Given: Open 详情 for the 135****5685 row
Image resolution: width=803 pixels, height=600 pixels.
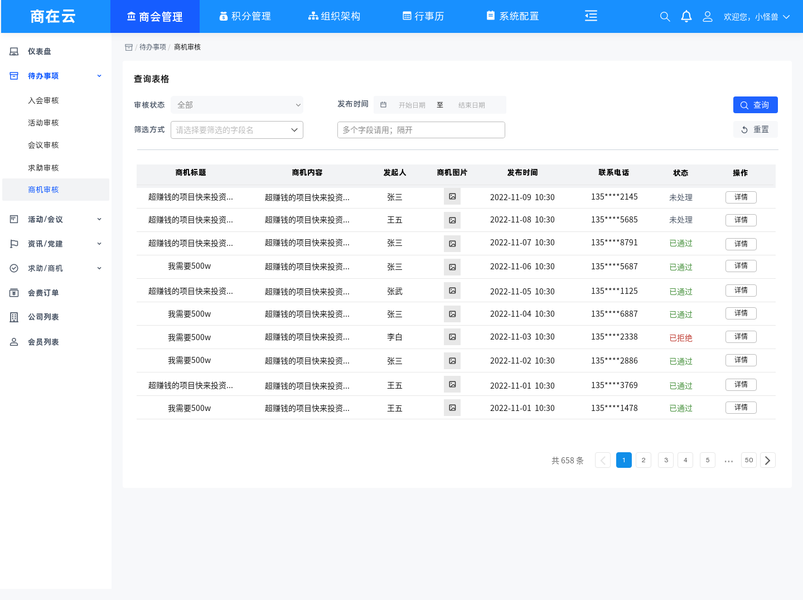Looking at the screenshot, I should click(x=741, y=220).
